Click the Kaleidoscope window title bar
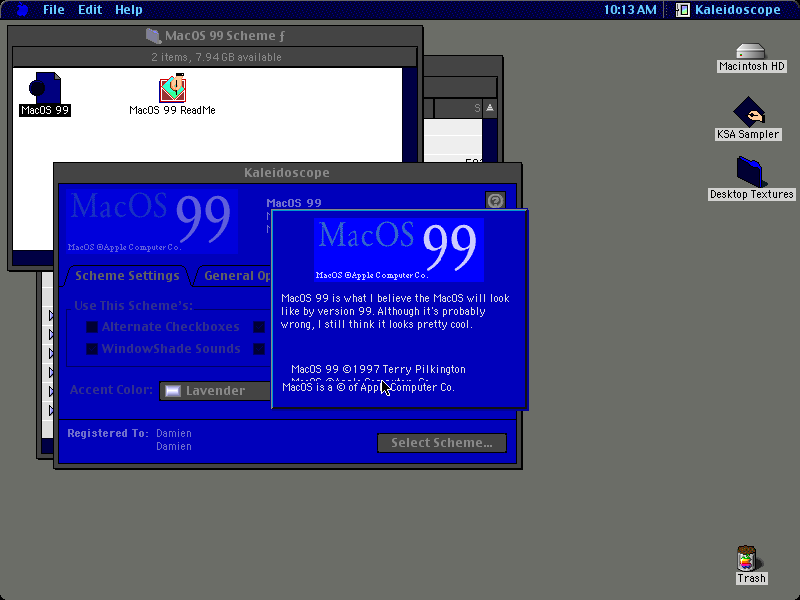800x600 pixels. coord(287,172)
